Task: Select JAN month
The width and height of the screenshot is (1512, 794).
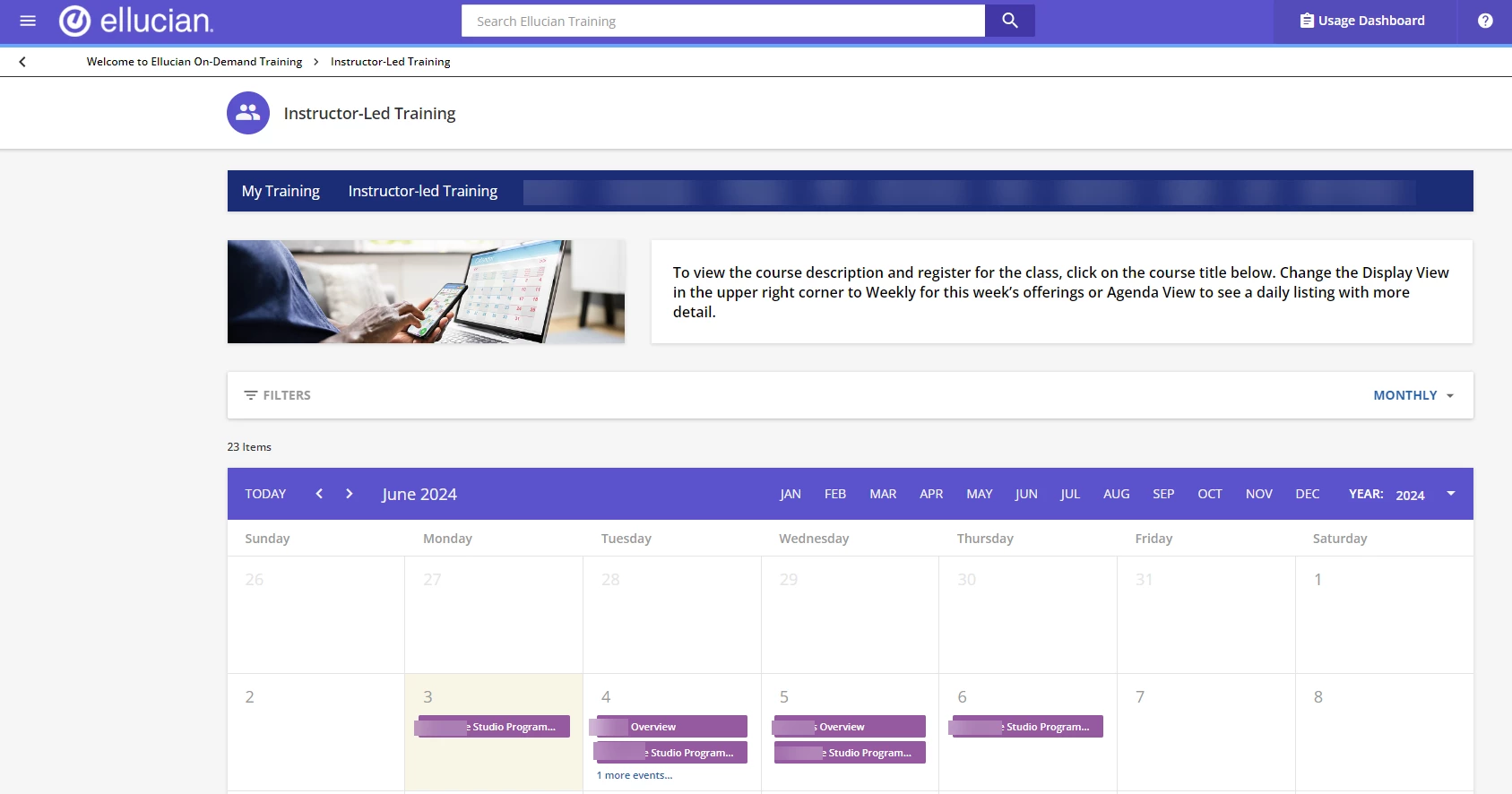Action: click(791, 494)
